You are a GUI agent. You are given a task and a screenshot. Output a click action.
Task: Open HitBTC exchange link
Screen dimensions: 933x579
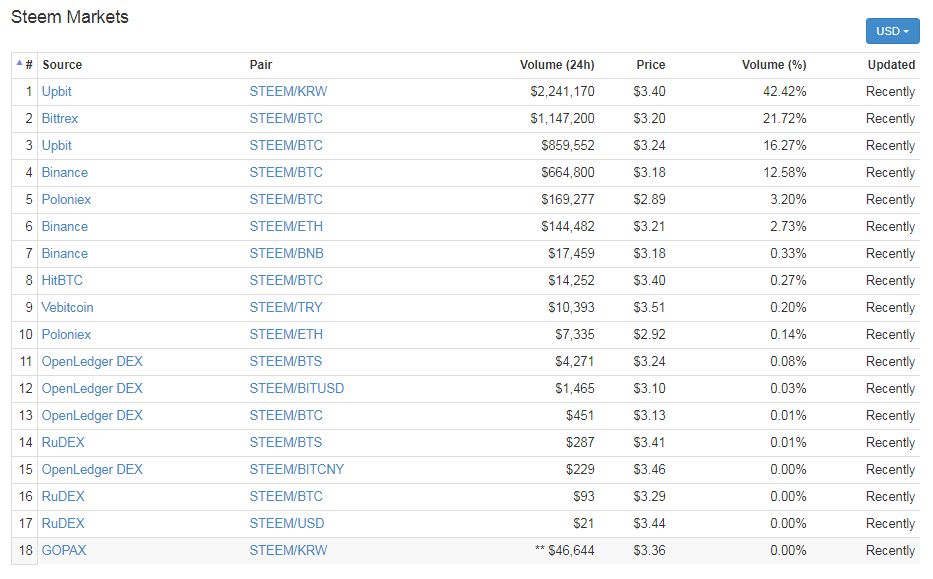[x=61, y=281]
